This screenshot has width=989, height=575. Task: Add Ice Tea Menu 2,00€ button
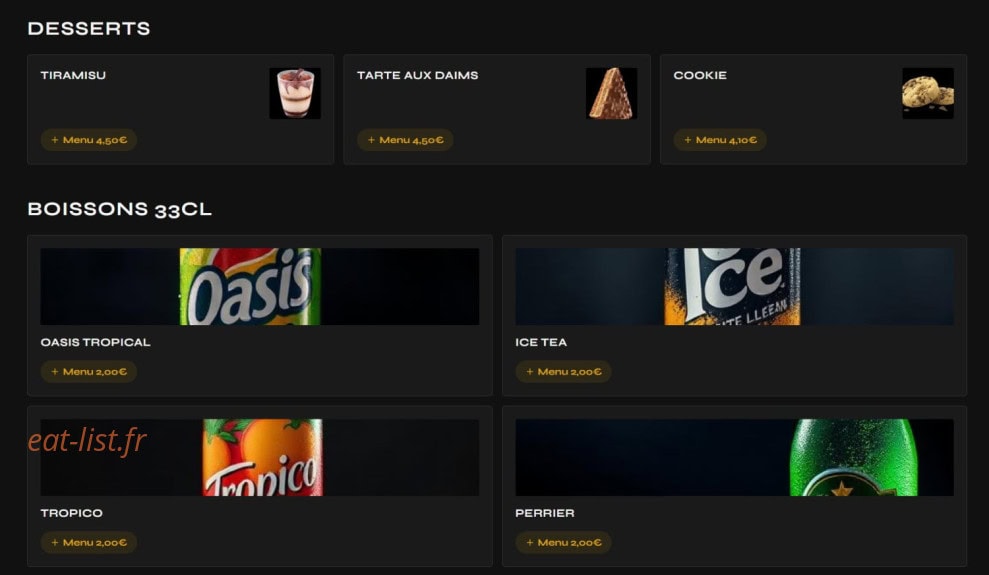point(563,372)
